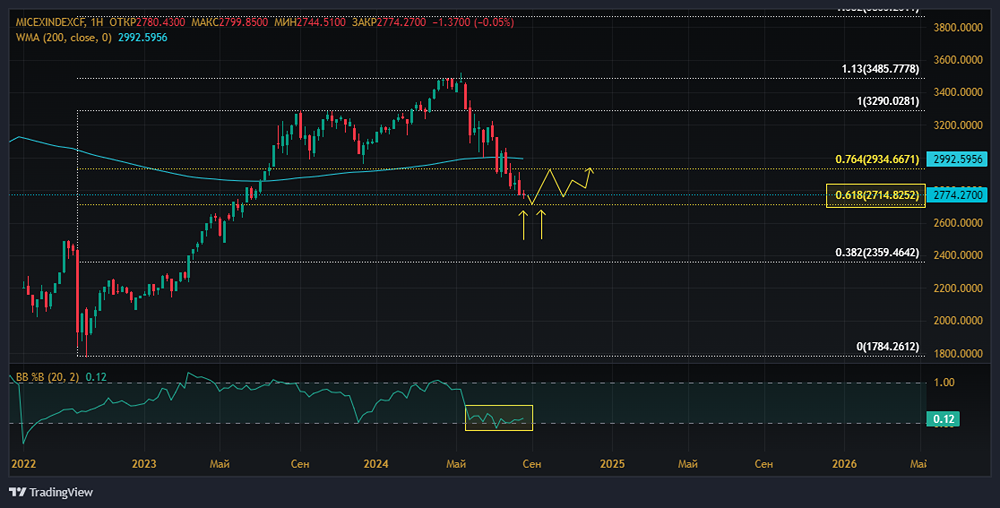The width and height of the screenshot is (1000, 508).
Task: Click the 2024 label on the time axis
Action: 376,464
